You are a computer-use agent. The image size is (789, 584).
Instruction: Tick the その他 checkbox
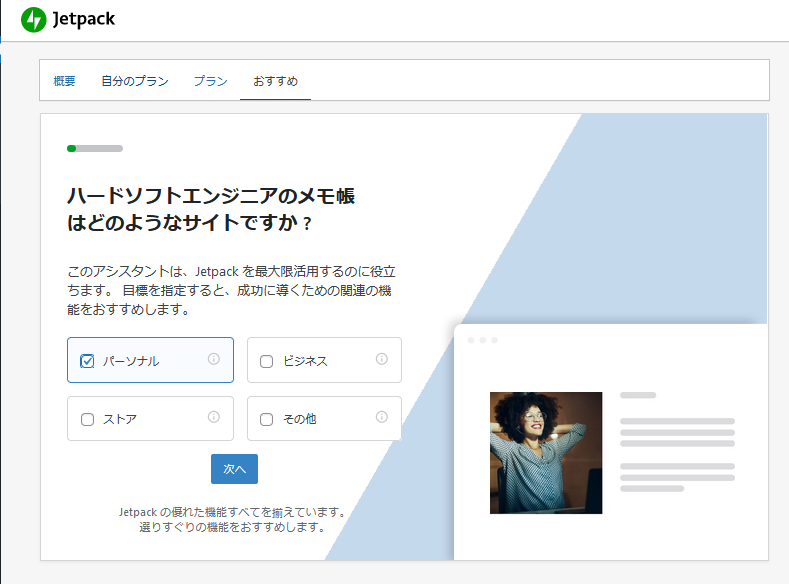click(267, 420)
